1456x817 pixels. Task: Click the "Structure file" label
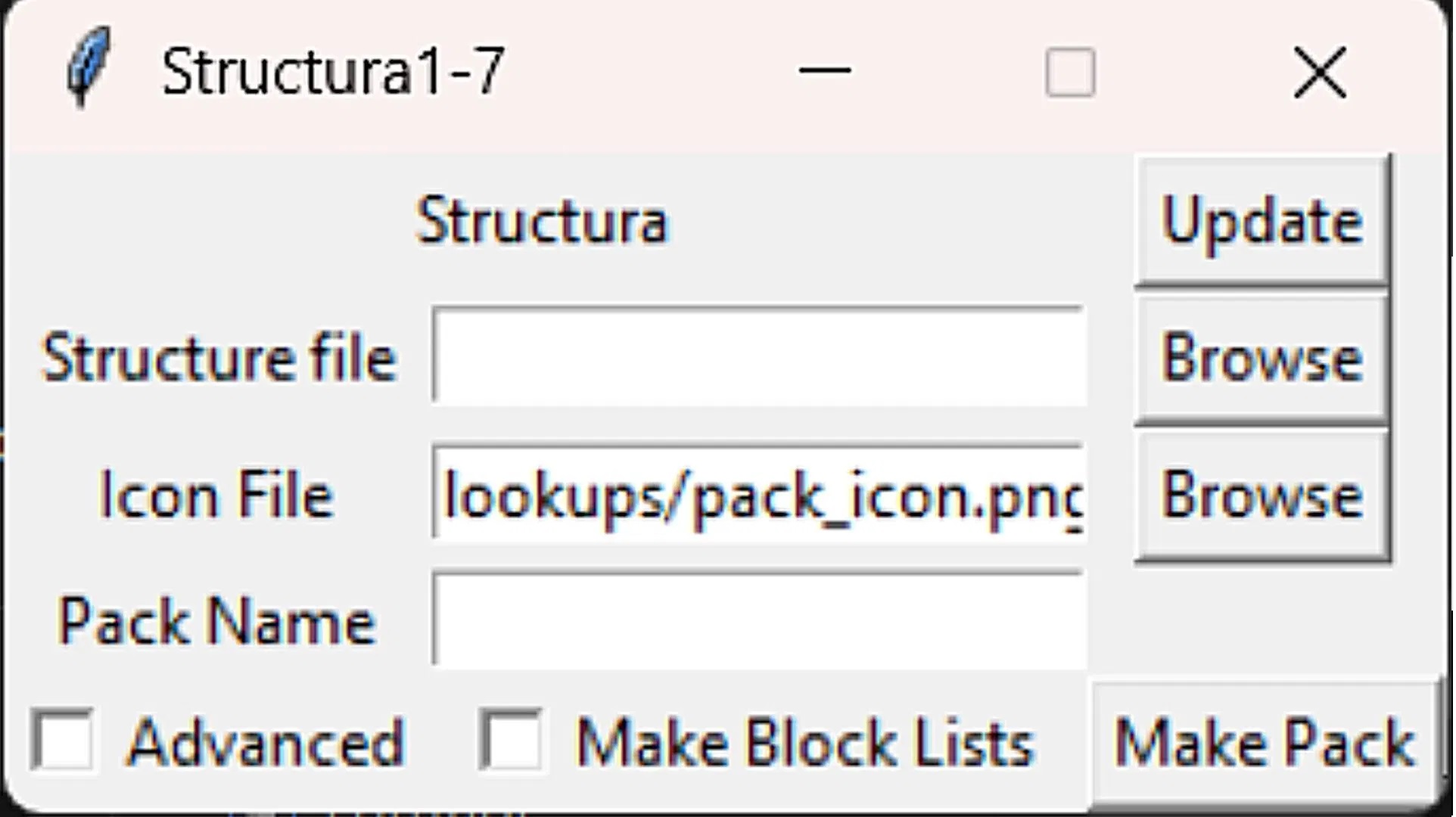(x=219, y=358)
